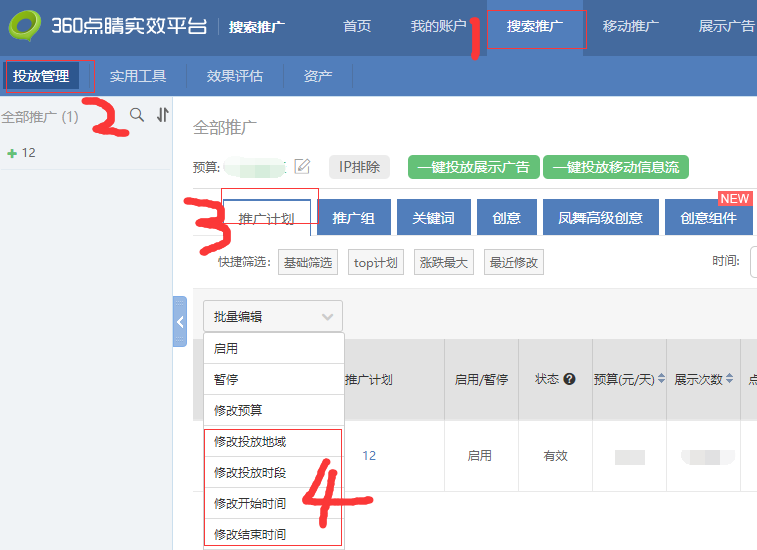Open the 效果评估 navigation tab
757x550 pixels.
235,76
